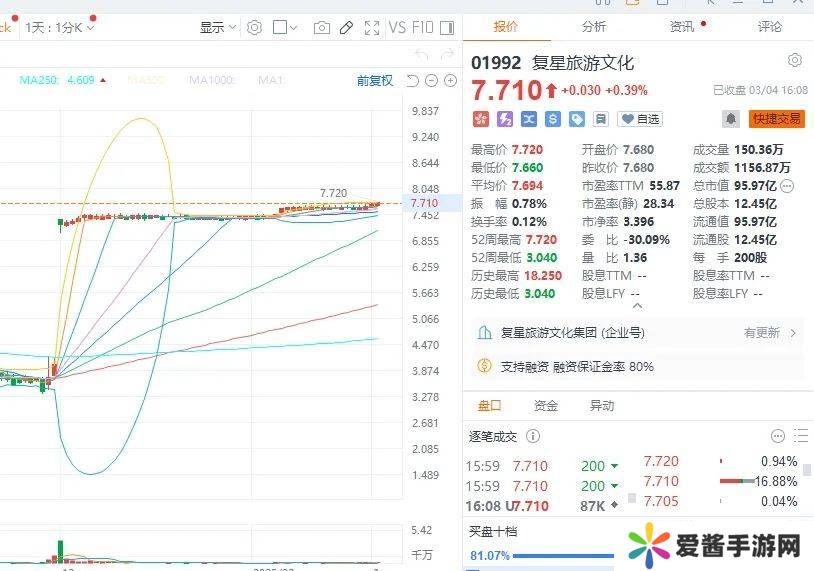
Task: Zoom out chart with minus icon
Action: [432, 81]
